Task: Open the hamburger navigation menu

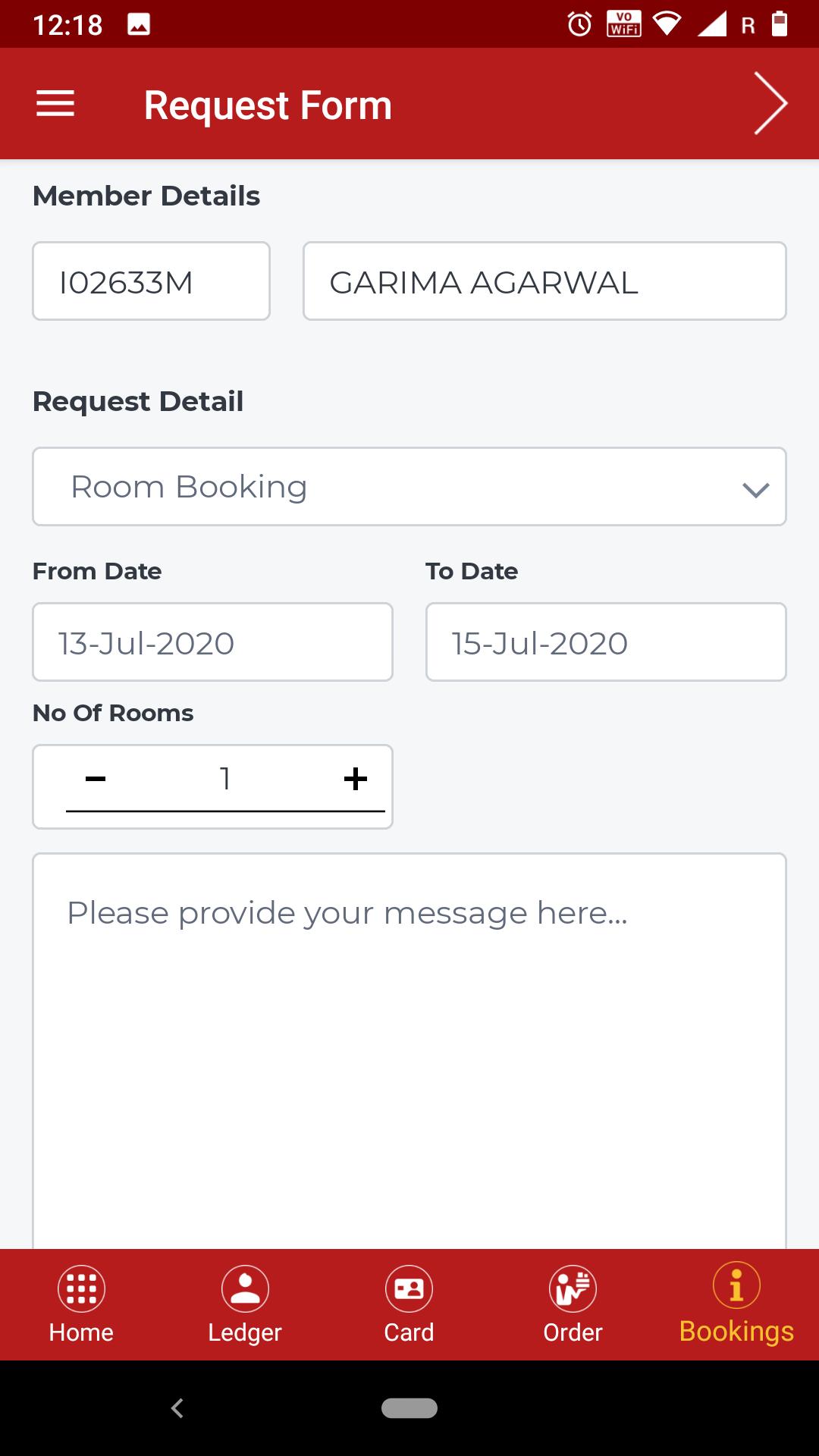Action: [55, 104]
